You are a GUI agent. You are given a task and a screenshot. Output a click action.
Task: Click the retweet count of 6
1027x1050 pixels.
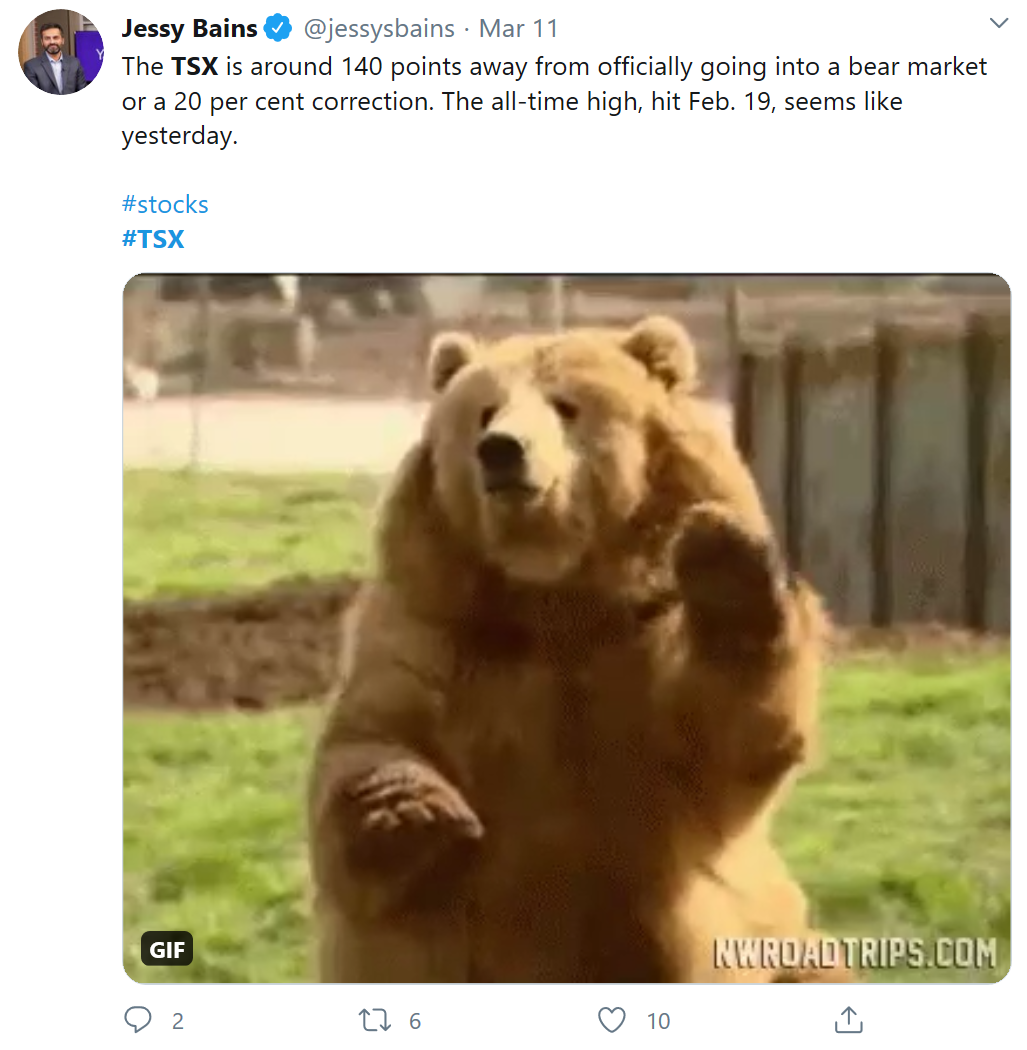click(415, 1021)
